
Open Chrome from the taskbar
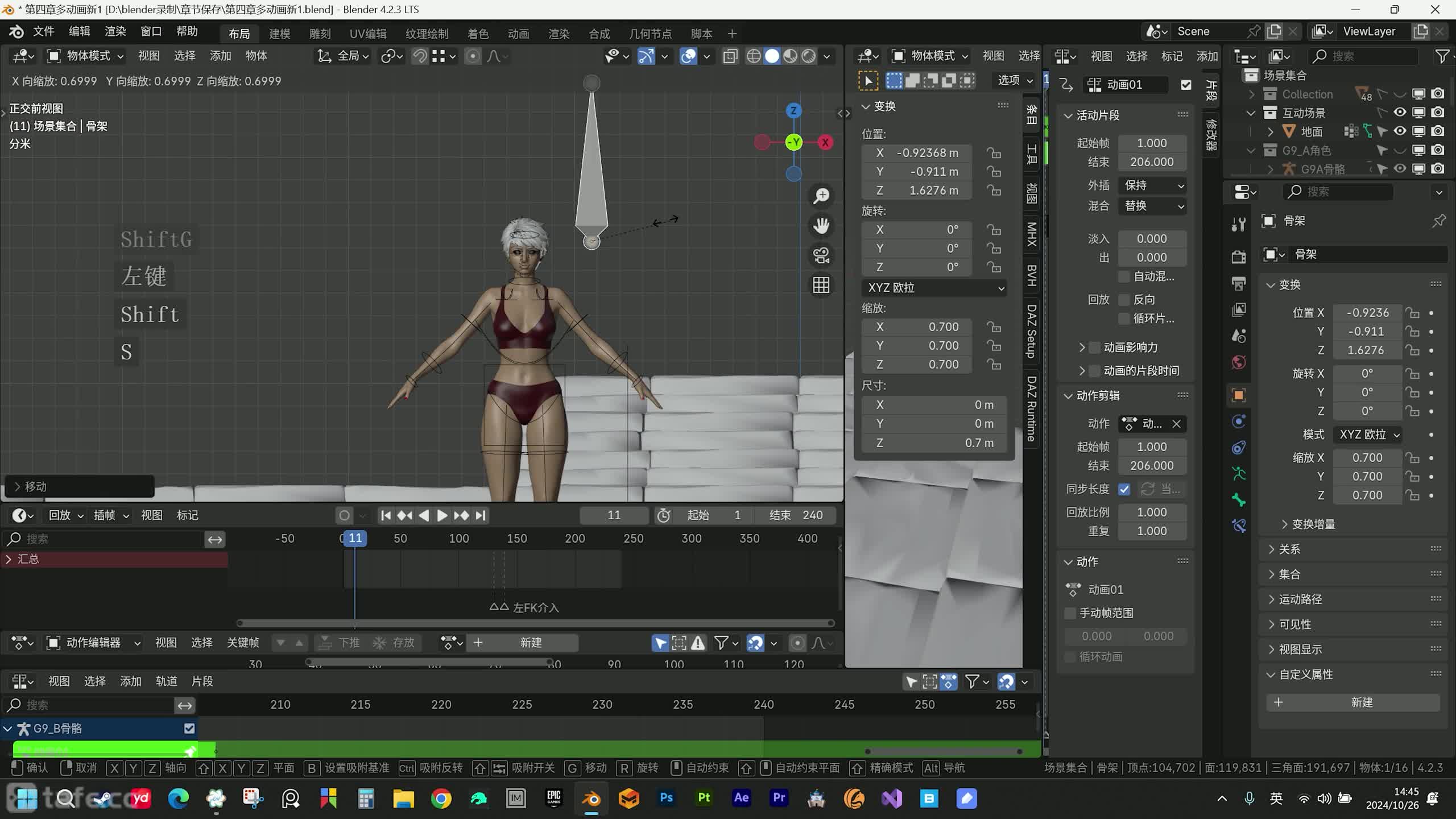click(441, 799)
